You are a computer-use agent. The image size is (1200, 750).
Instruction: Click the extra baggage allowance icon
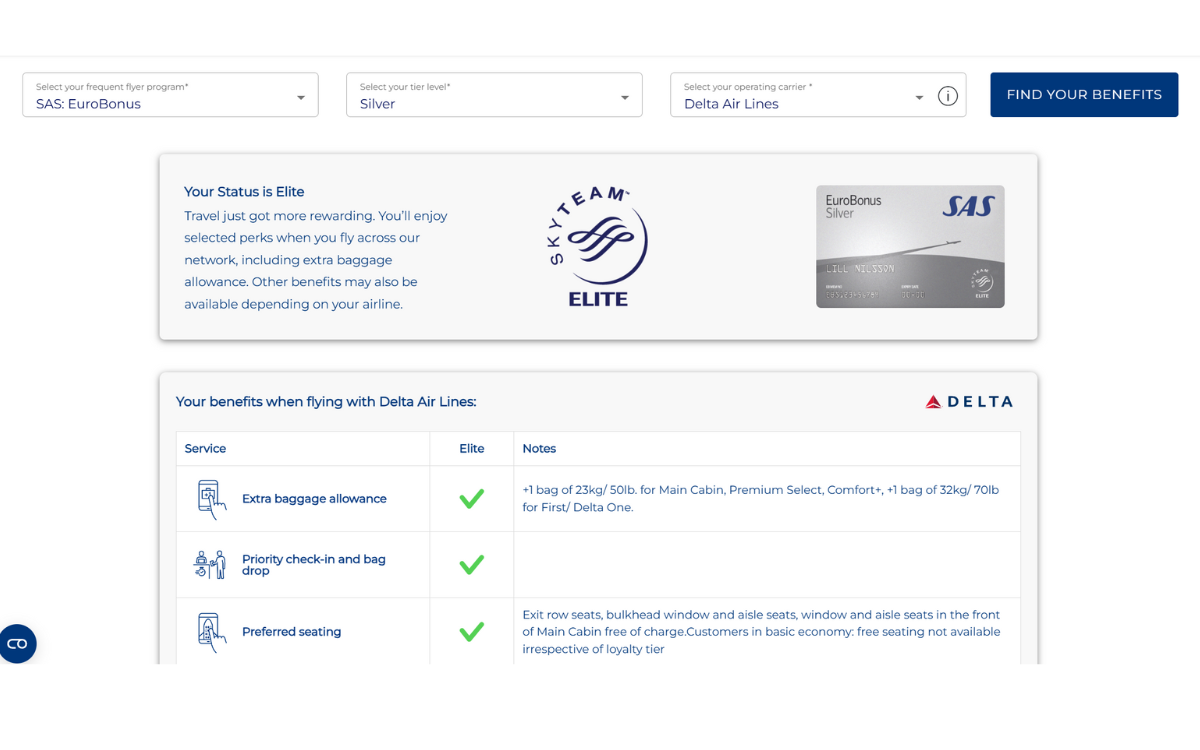[x=208, y=499]
